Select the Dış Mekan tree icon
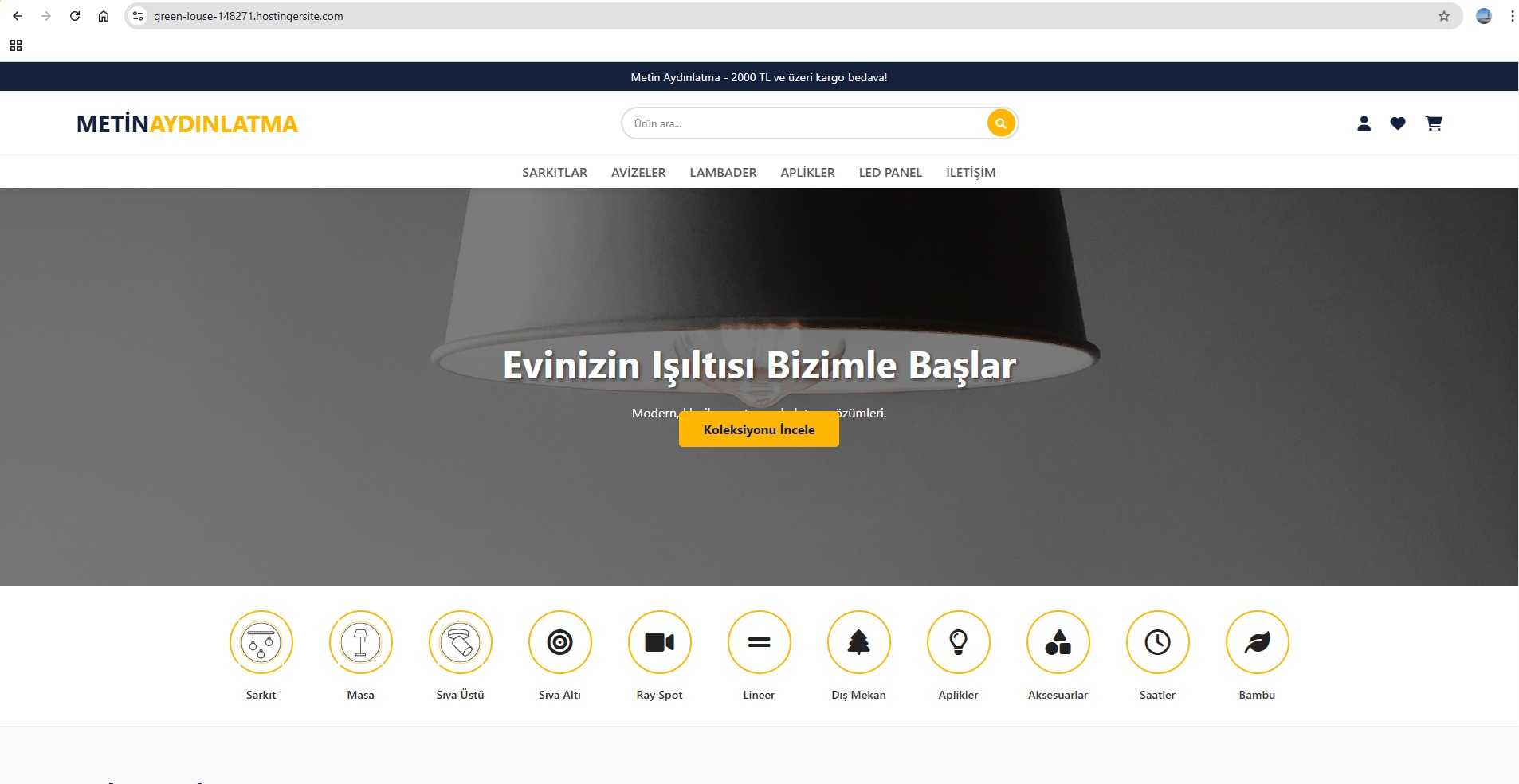This screenshot has height=784, width=1519. [x=859, y=641]
